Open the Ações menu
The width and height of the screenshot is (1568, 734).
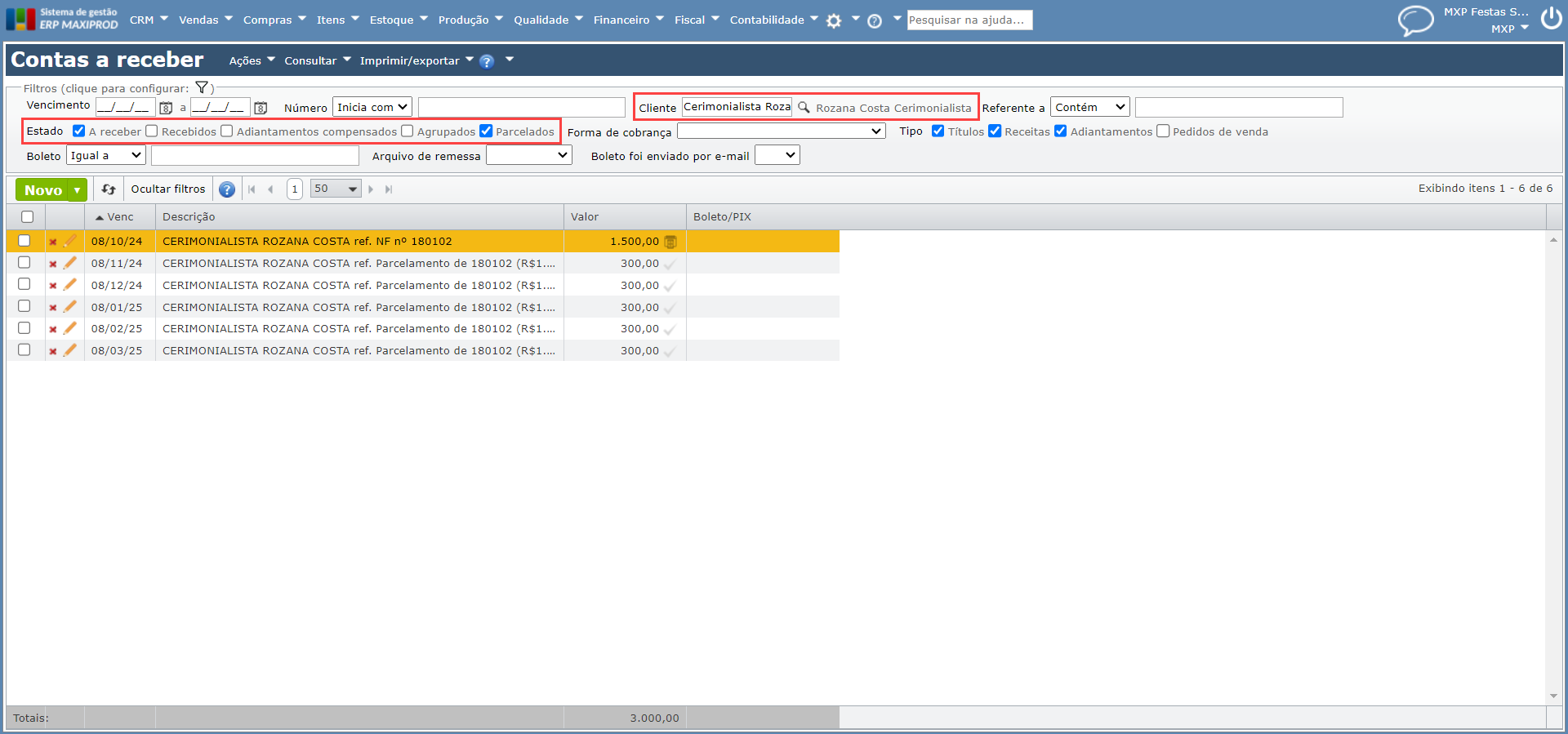[x=252, y=61]
